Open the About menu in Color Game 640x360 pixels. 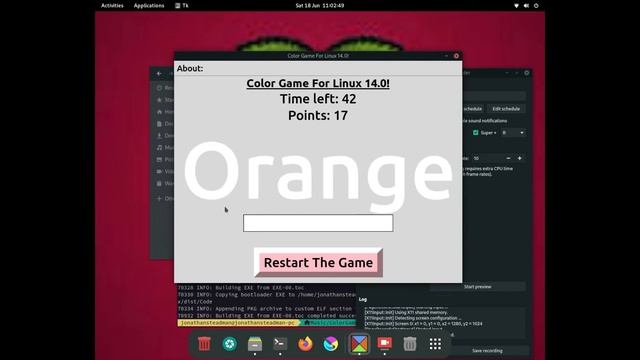pyautogui.click(x=190, y=68)
